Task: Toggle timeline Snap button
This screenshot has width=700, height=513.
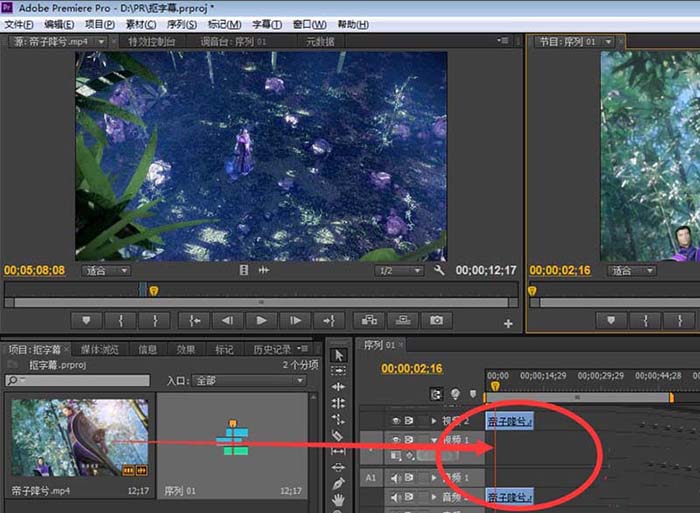Action: click(x=436, y=394)
